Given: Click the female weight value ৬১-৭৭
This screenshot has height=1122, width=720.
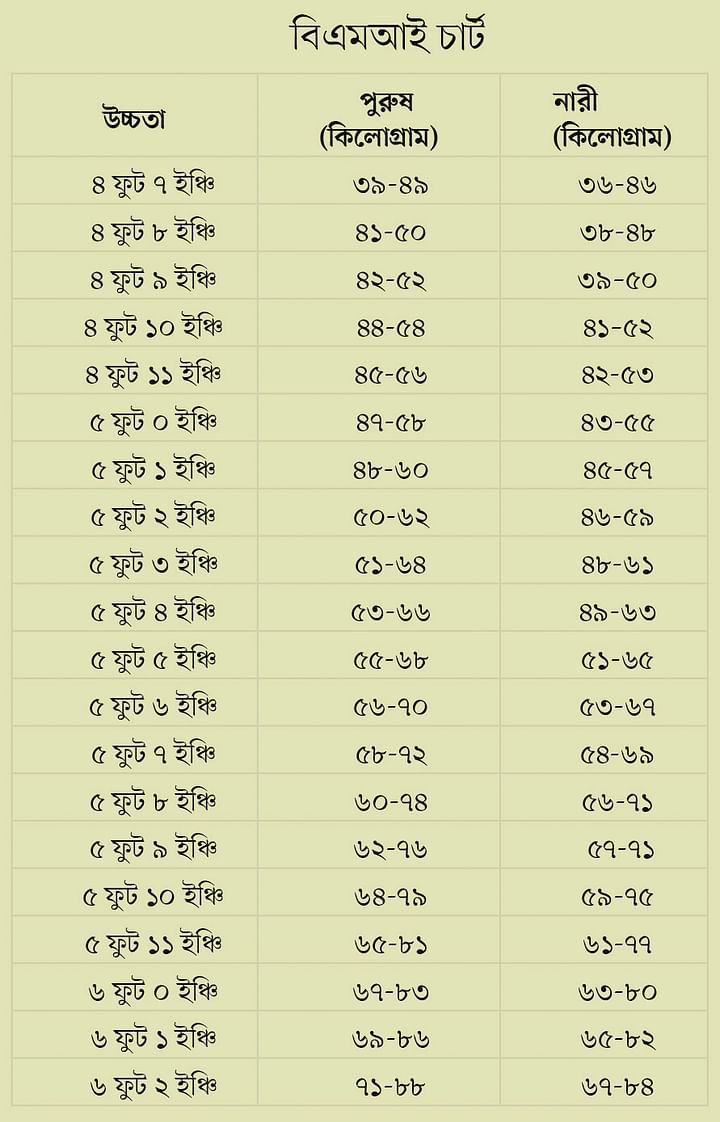Looking at the screenshot, I should point(617,945).
